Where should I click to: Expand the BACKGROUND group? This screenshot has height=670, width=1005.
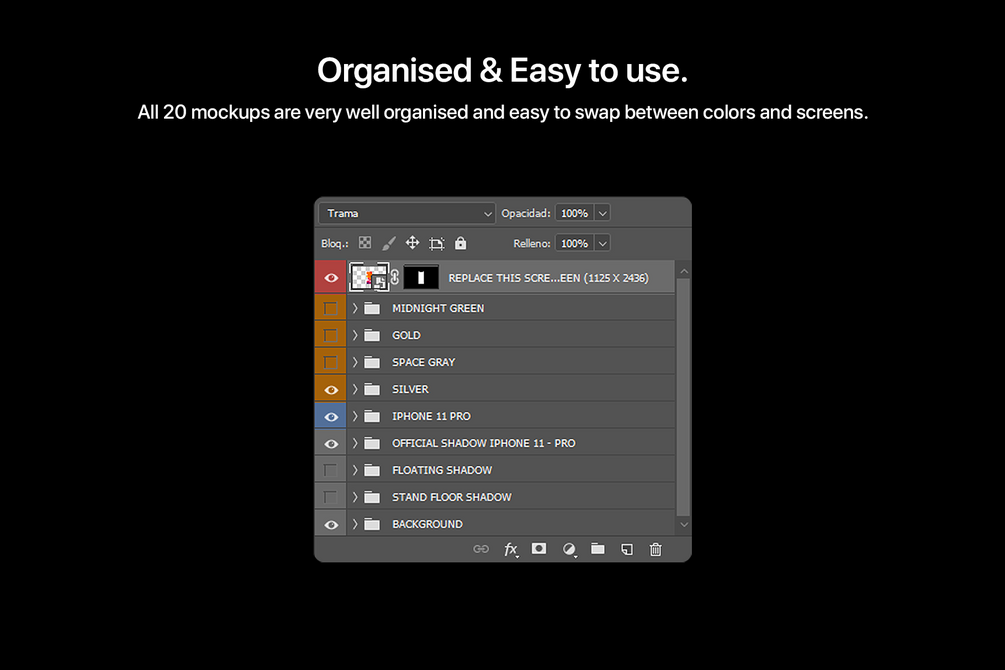click(354, 524)
